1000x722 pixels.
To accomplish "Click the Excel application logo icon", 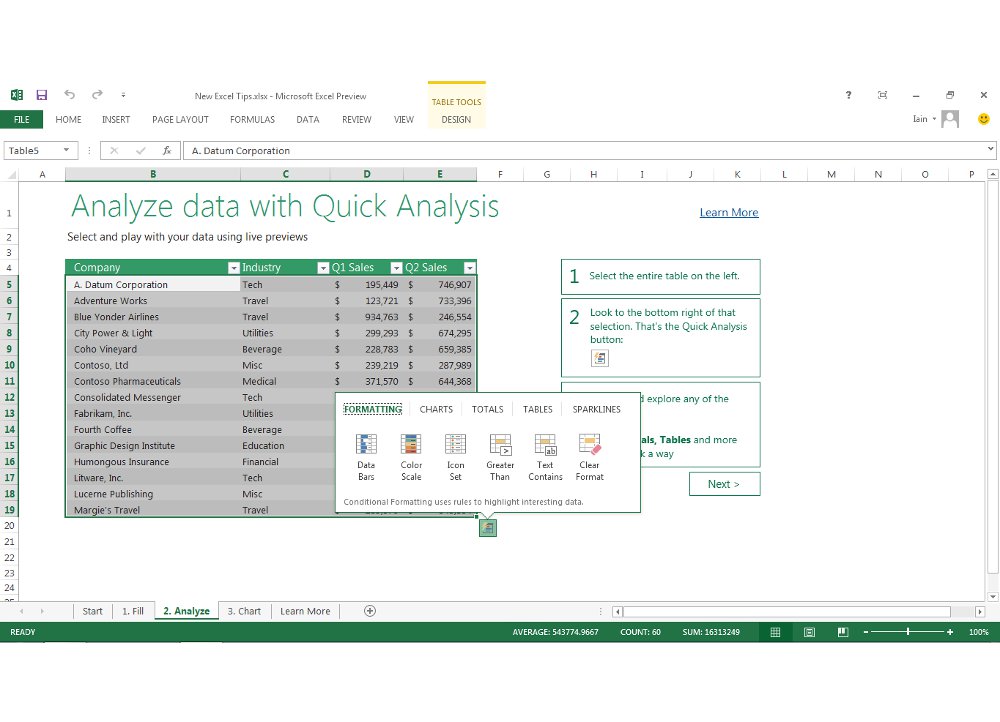I will click(x=17, y=95).
